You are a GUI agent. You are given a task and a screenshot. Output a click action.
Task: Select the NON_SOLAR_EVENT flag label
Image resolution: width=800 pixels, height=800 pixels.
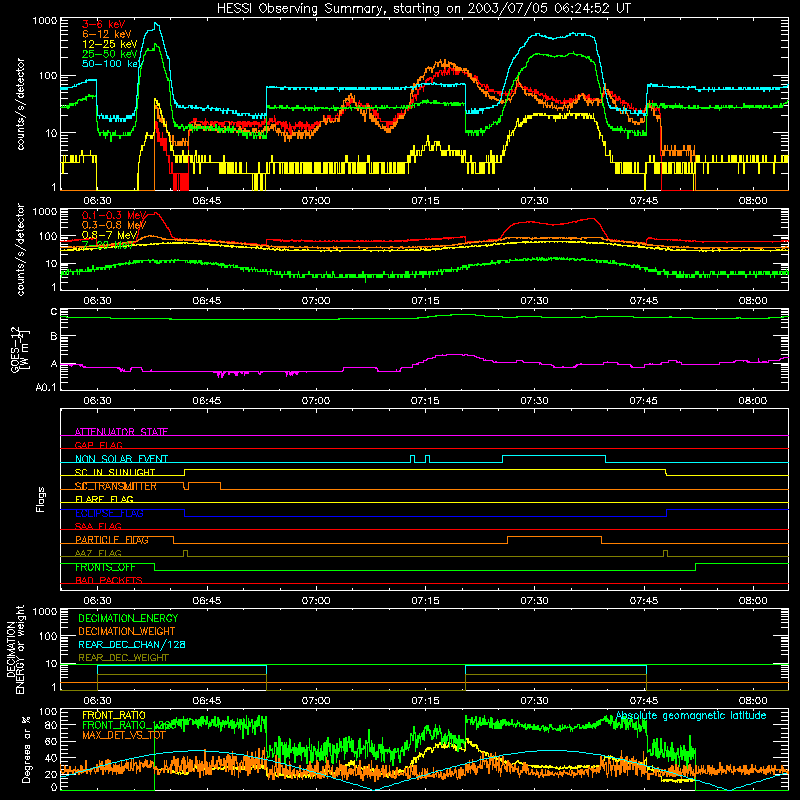click(121, 459)
